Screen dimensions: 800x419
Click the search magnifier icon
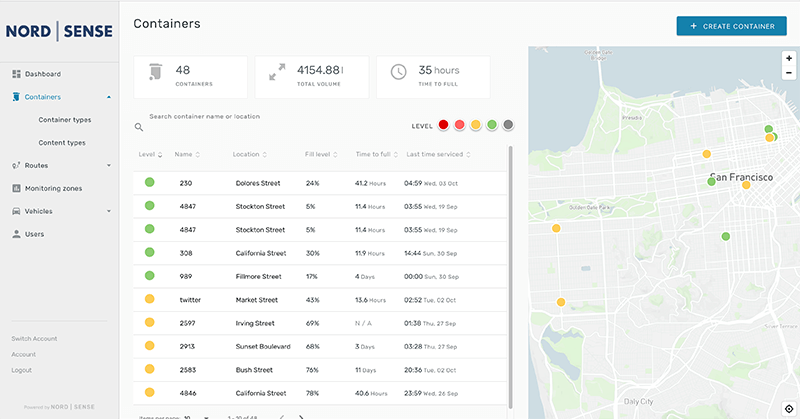tap(139, 127)
